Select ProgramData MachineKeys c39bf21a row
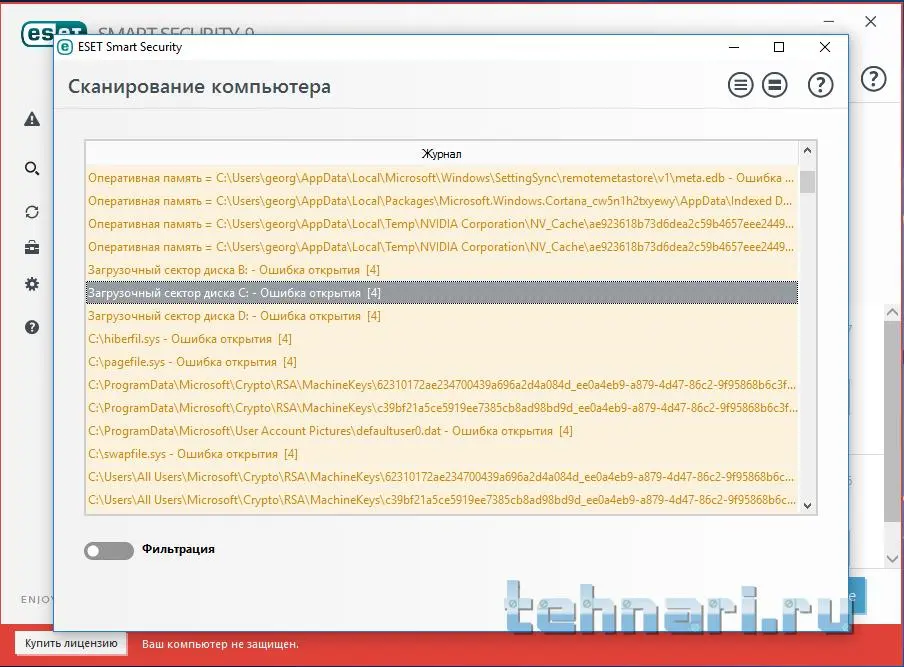This screenshot has width=904, height=667. click(442, 408)
